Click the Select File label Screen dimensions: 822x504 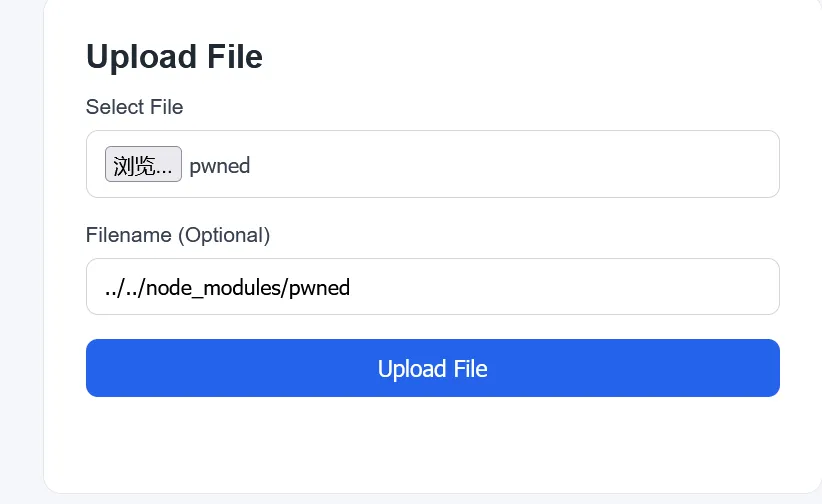click(134, 107)
